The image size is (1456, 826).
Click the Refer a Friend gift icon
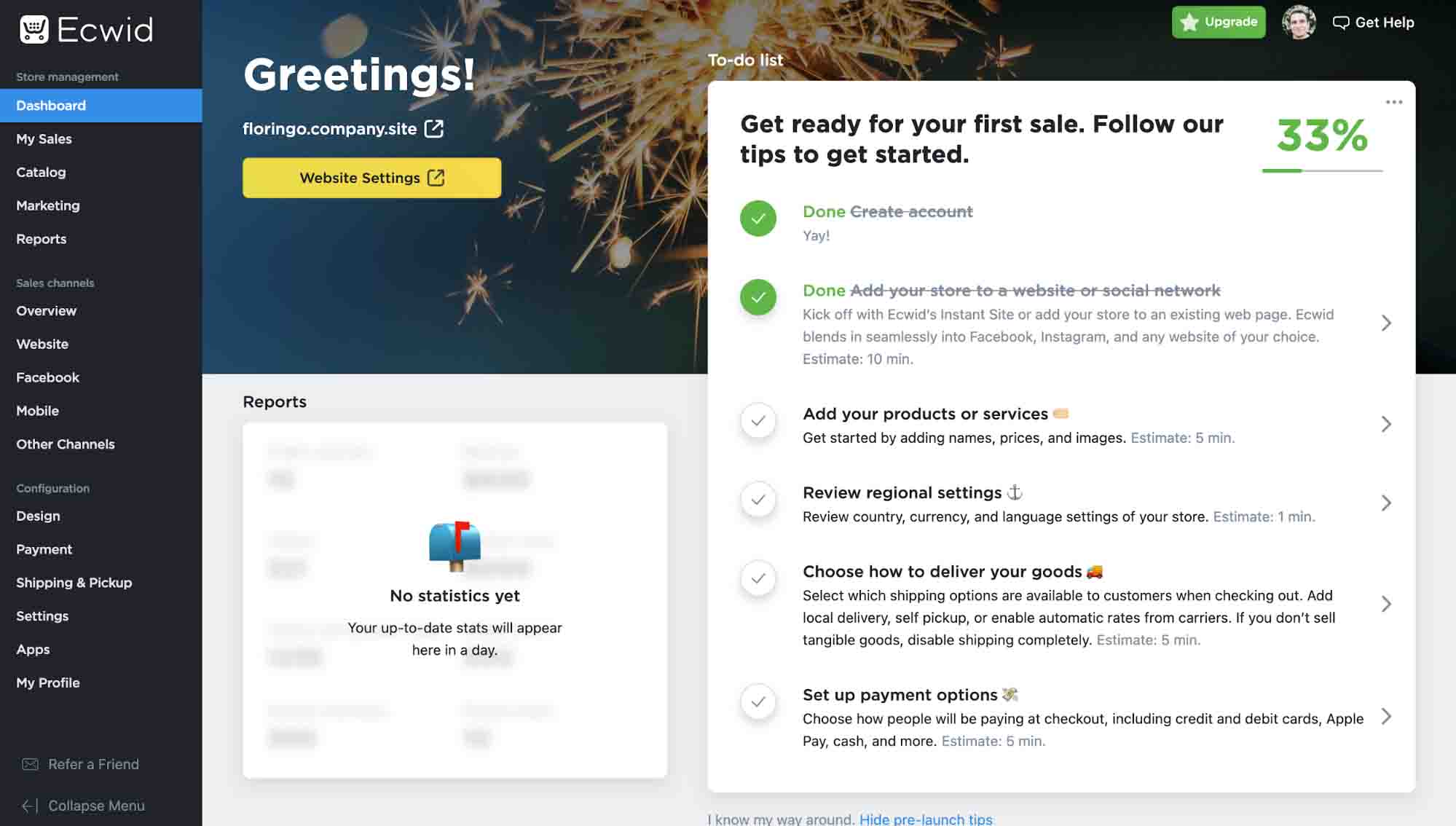pyautogui.click(x=30, y=764)
